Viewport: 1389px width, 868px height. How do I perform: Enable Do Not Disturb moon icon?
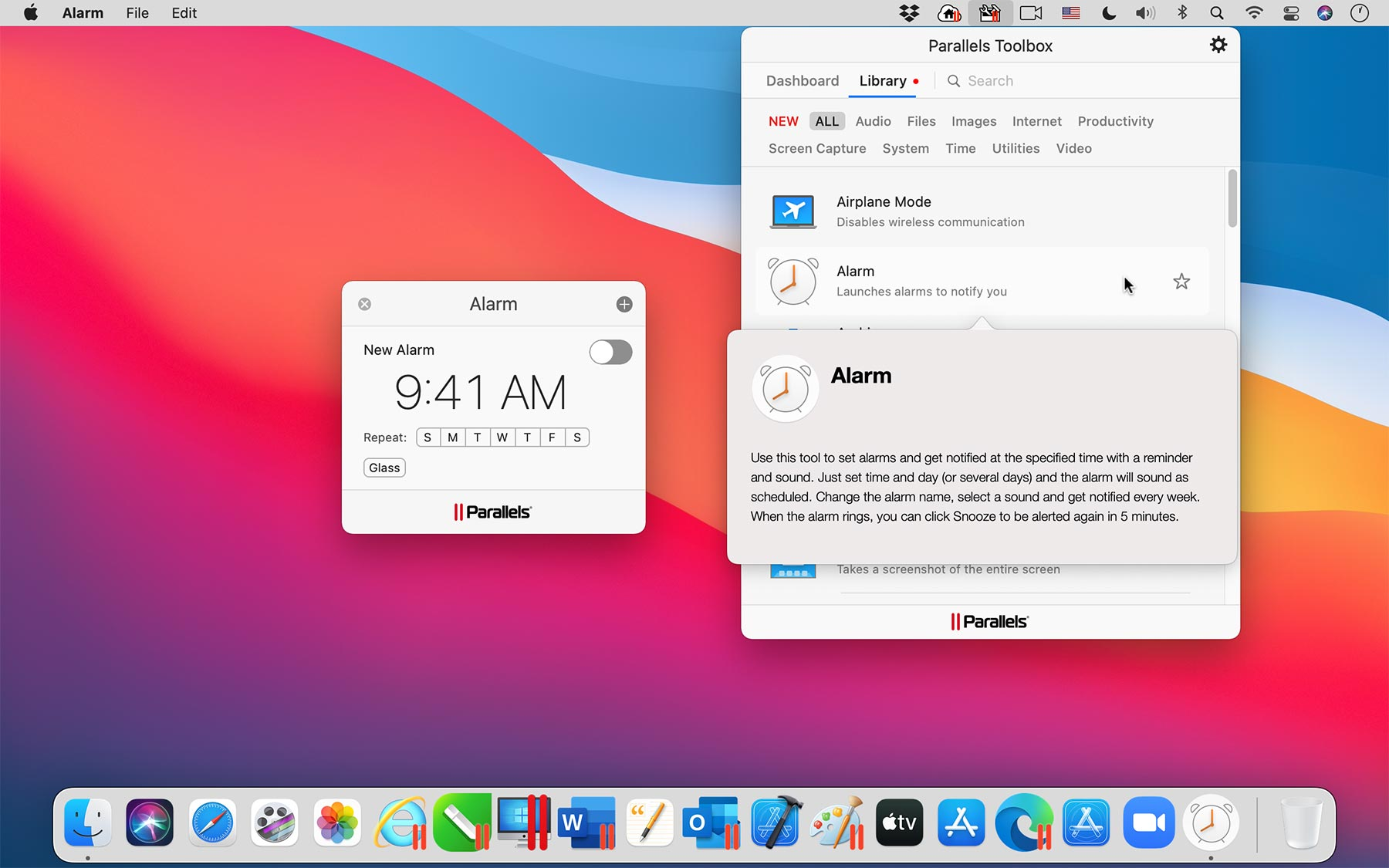[1108, 12]
